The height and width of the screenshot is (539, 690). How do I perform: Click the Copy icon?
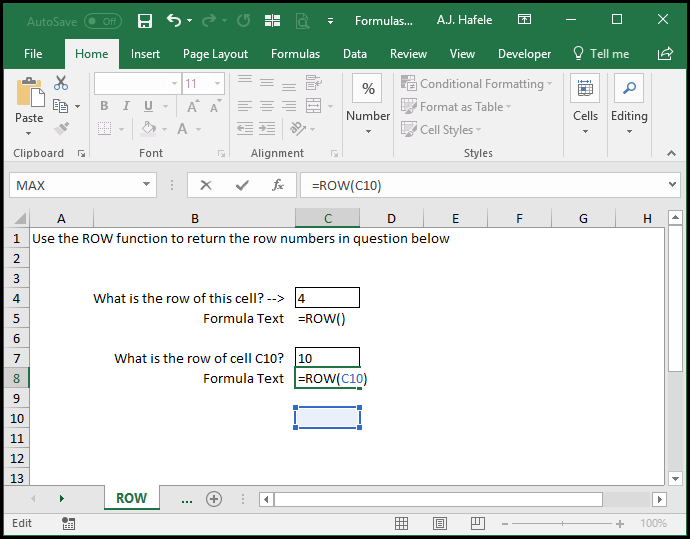coord(60,106)
